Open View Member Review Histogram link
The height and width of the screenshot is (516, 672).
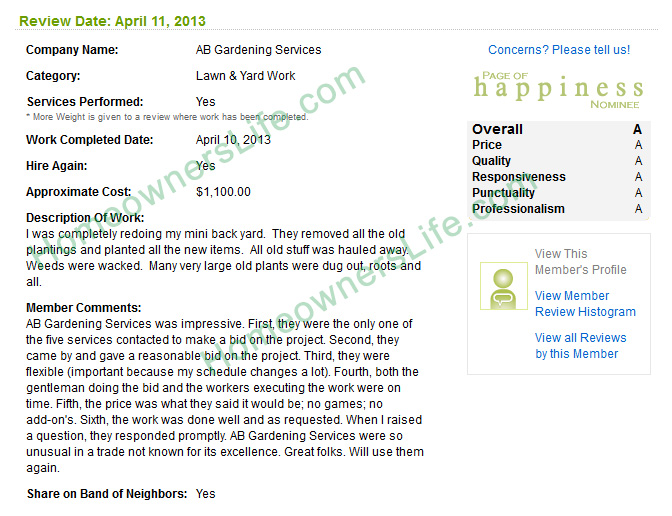(x=585, y=303)
